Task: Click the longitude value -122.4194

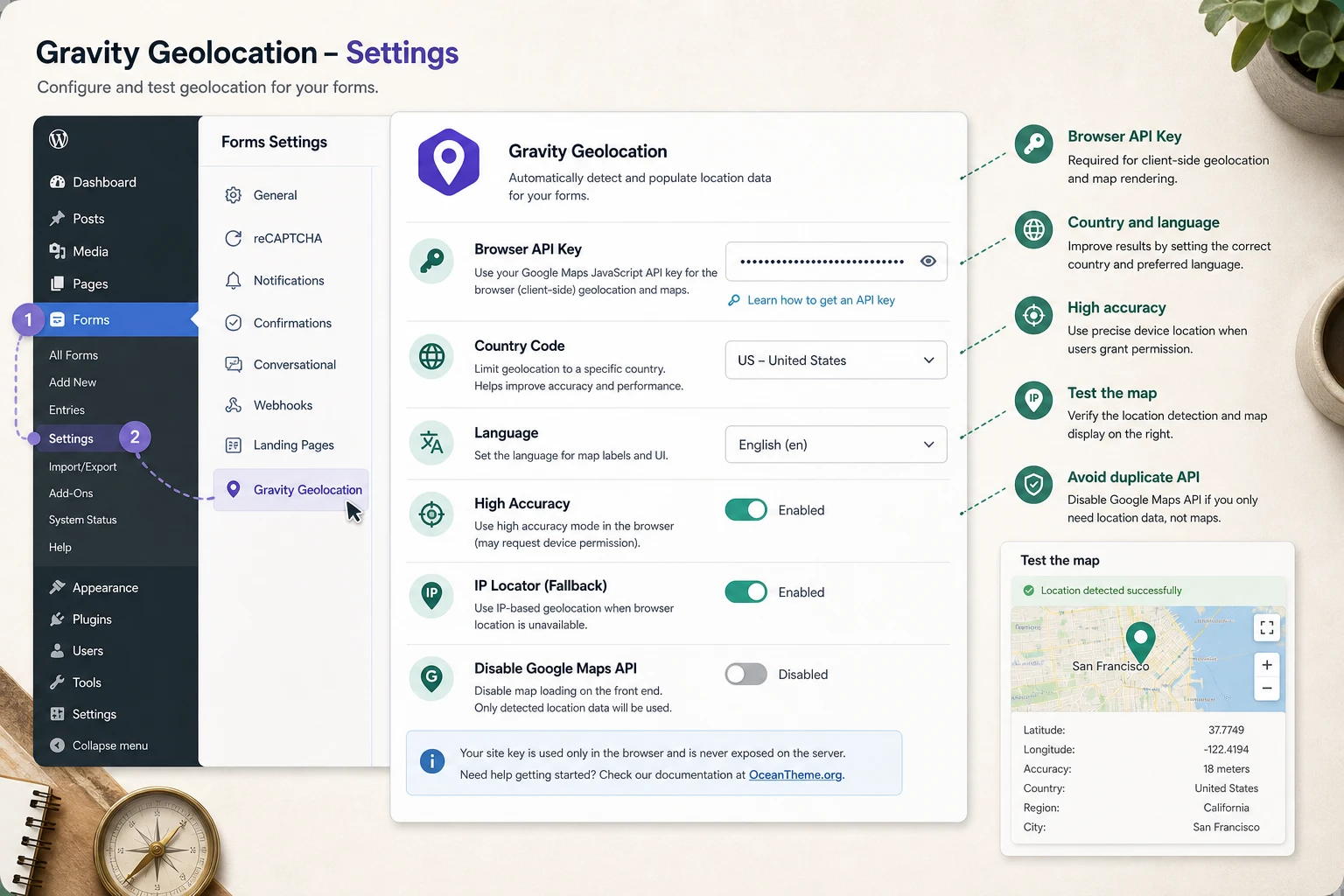Action: pyautogui.click(x=1226, y=749)
